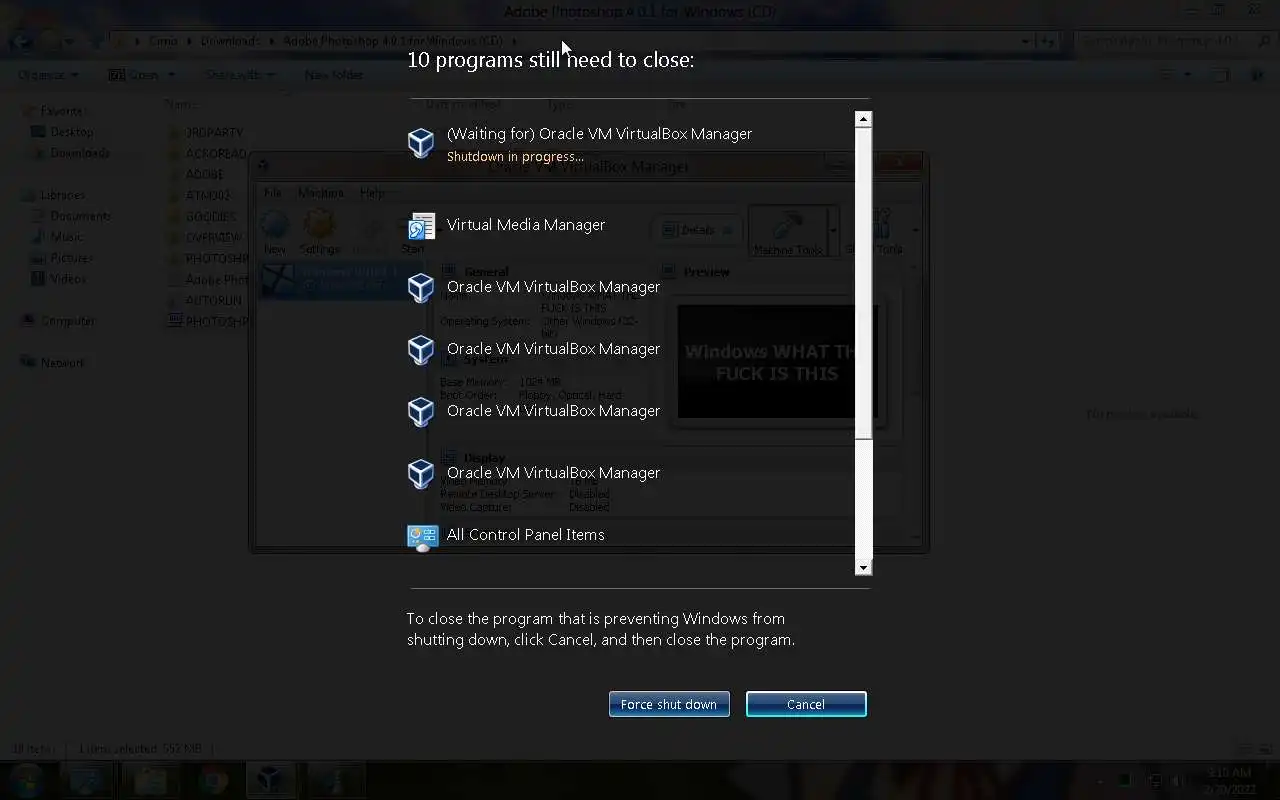Select Favorites in the Explorer sidebar

click(62, 111)
